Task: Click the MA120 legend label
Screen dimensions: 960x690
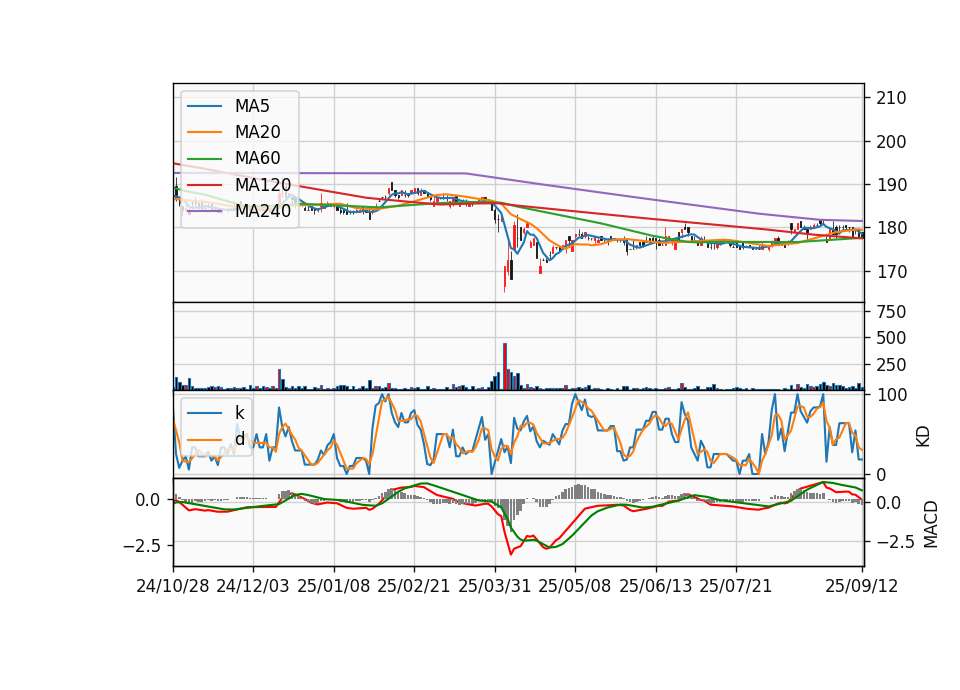Action: point(263,184)
